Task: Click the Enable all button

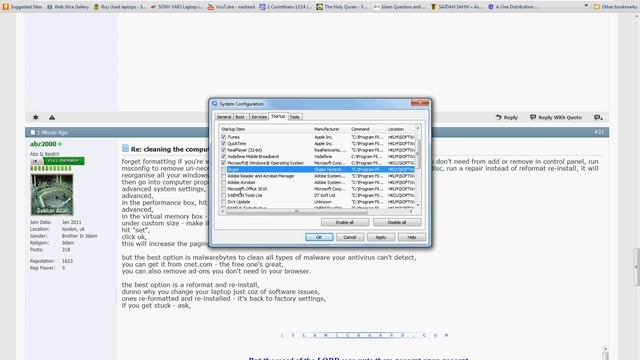Action: click(345, 222)
